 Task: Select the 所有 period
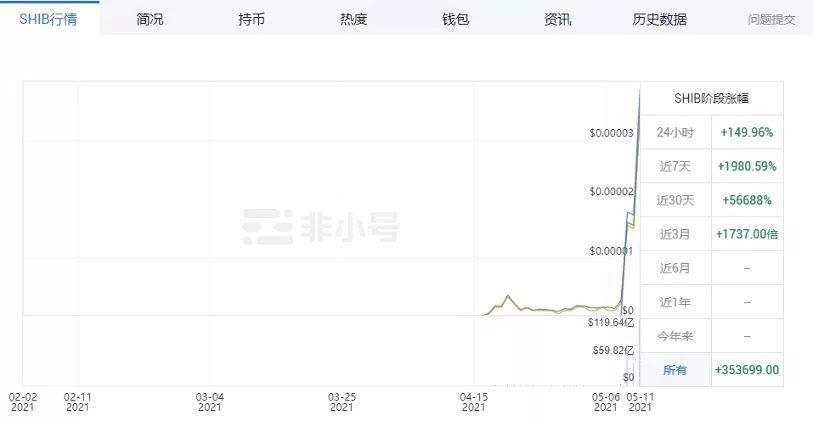coord(675,370)
